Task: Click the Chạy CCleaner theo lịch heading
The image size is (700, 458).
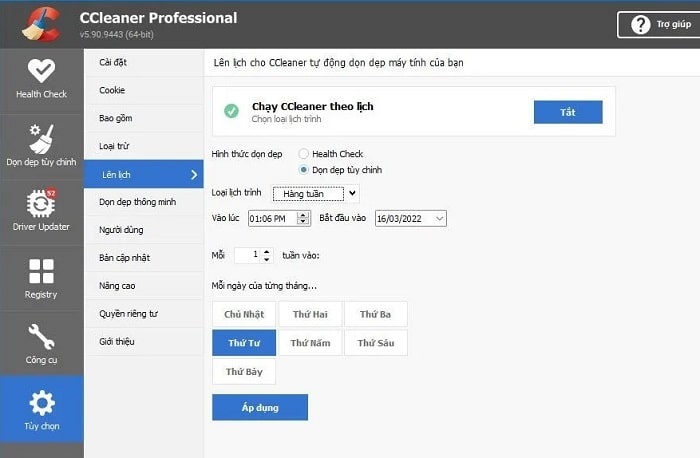Action: 312,106
